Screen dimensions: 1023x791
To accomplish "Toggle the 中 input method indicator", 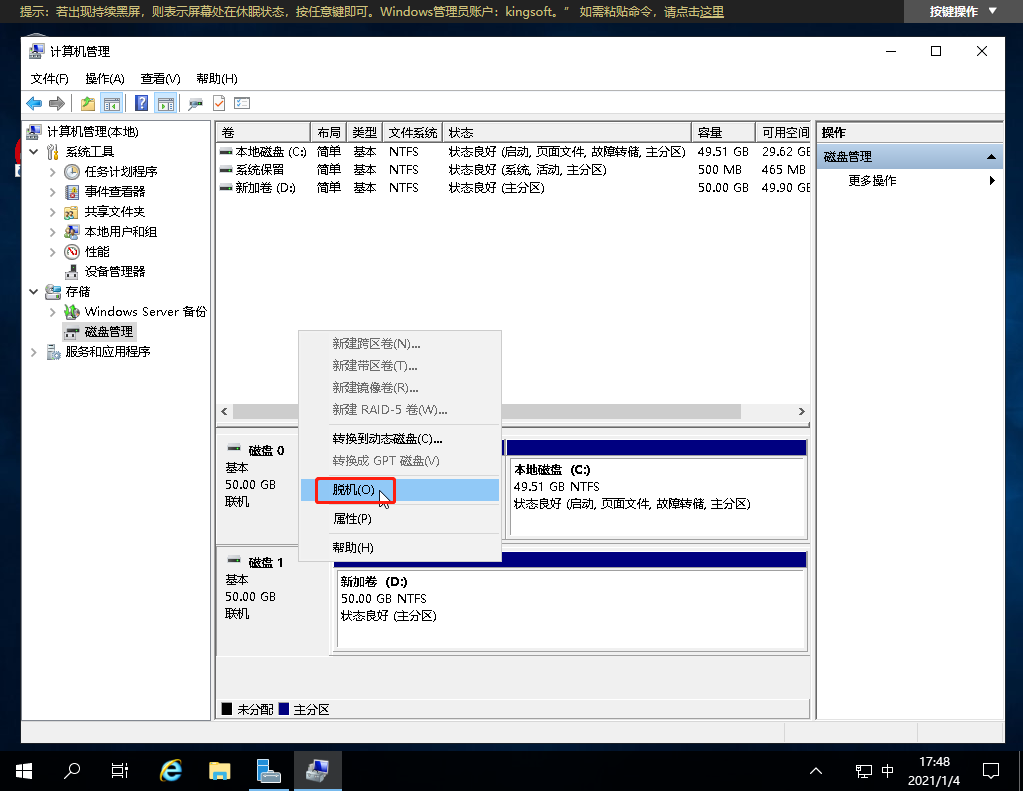I will click(x=888, y=771).
